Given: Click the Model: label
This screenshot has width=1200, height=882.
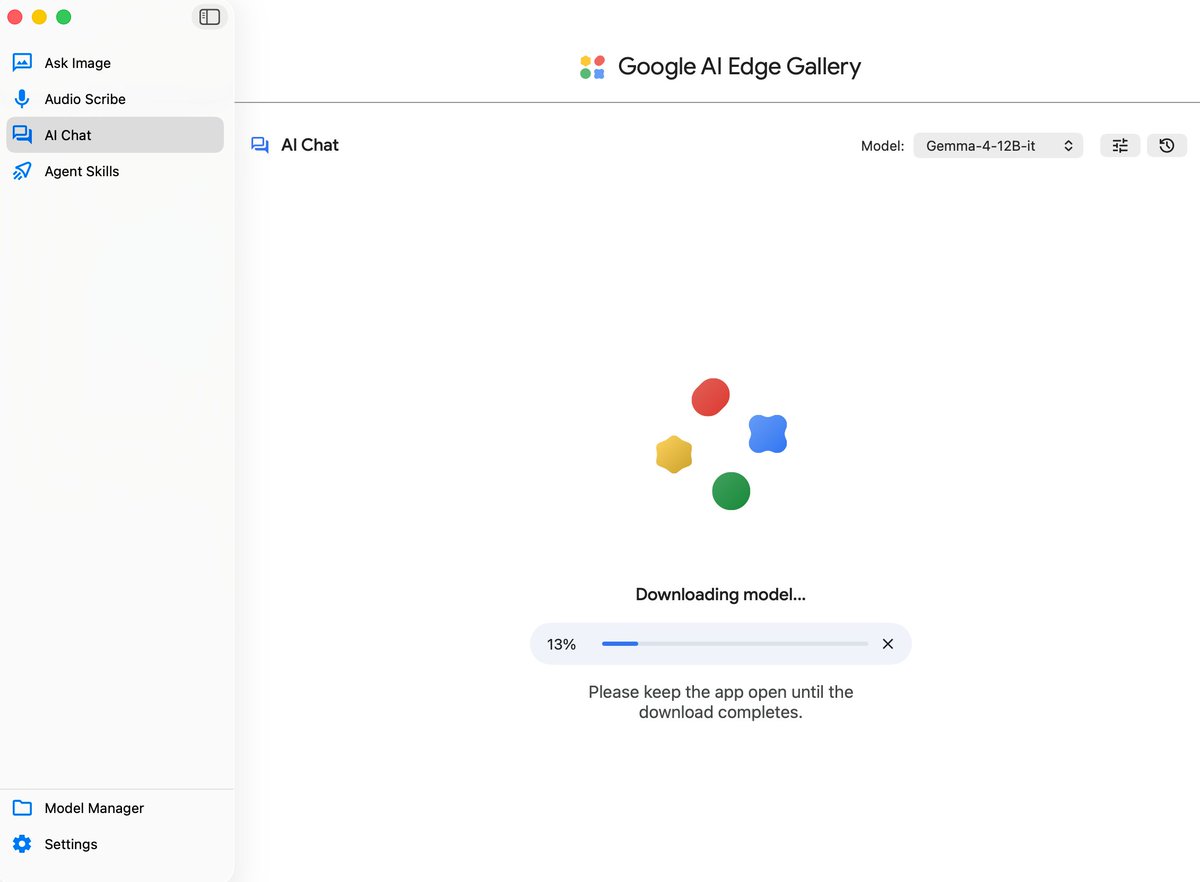Looking at the screenshot, I should pyautogui.click(x=882, y=146).
